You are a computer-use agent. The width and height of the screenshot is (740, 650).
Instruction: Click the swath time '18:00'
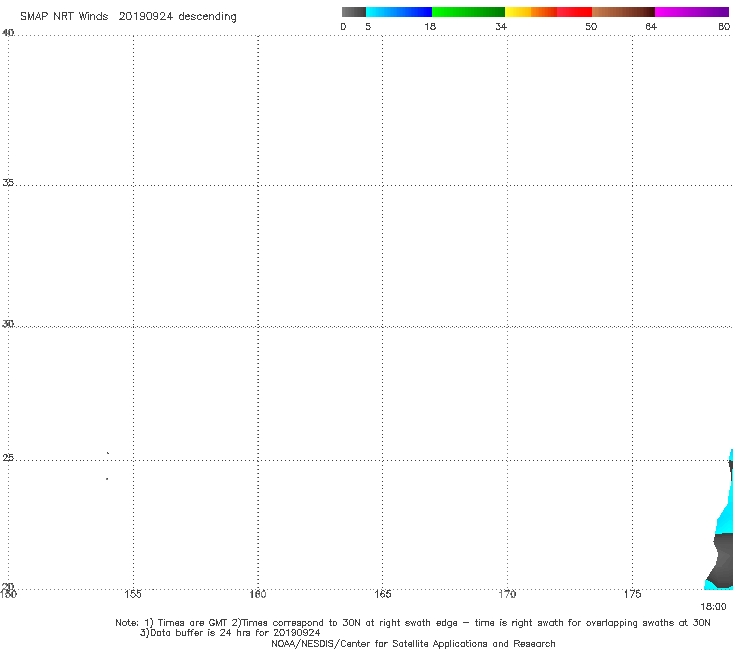[713, 607]
